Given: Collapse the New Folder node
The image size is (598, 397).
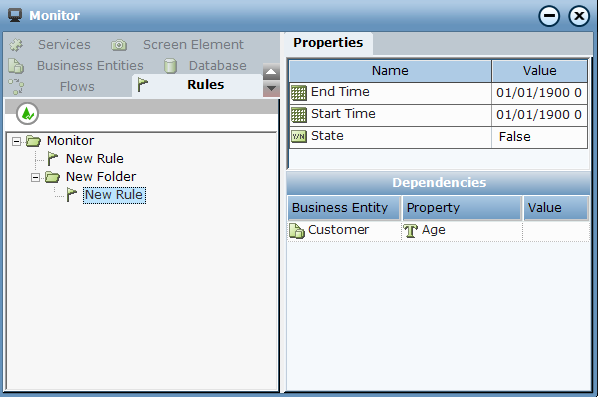Looking at the screenshot, I should [35, 177].
